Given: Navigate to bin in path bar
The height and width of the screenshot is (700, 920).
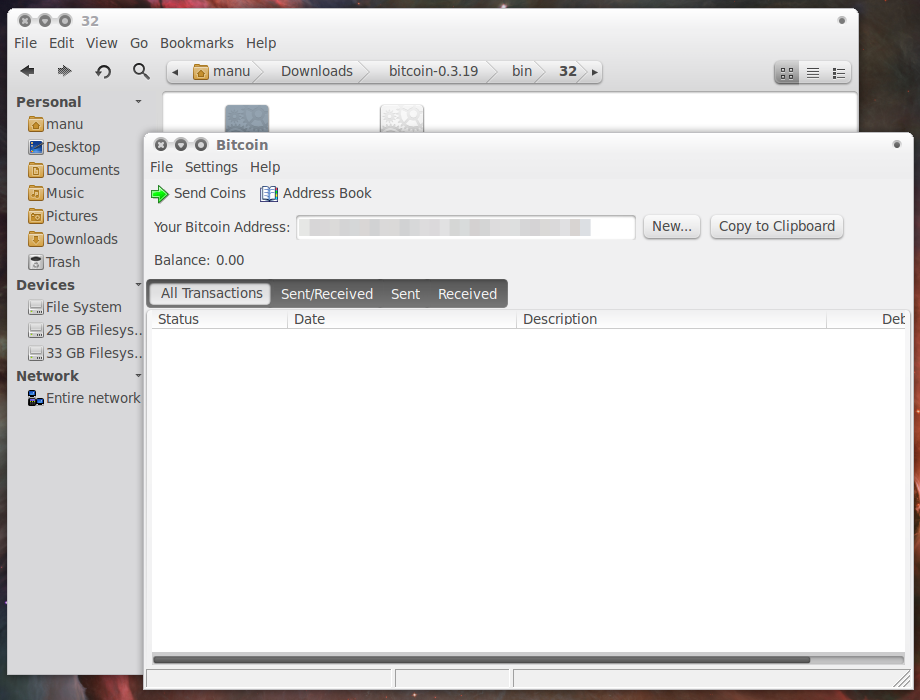Looking at the screenshot, I should 522,72.
